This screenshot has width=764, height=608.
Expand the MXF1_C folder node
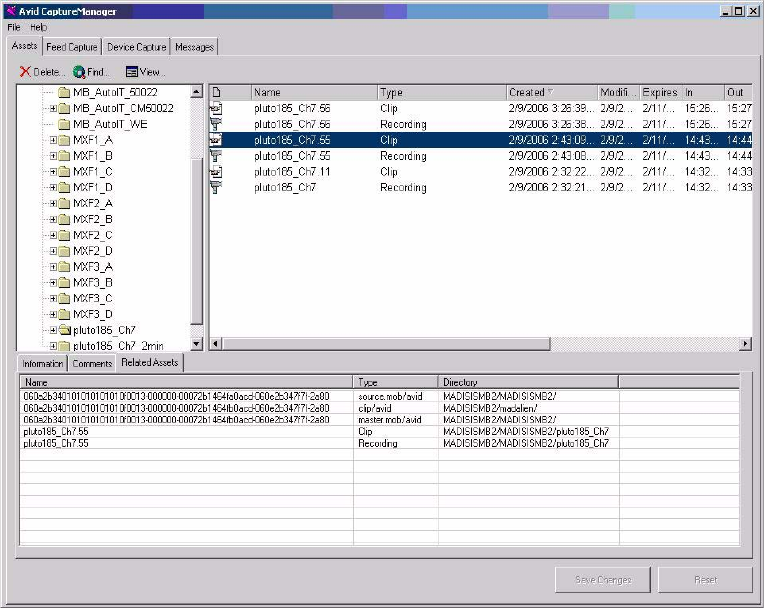click(53, 171)
